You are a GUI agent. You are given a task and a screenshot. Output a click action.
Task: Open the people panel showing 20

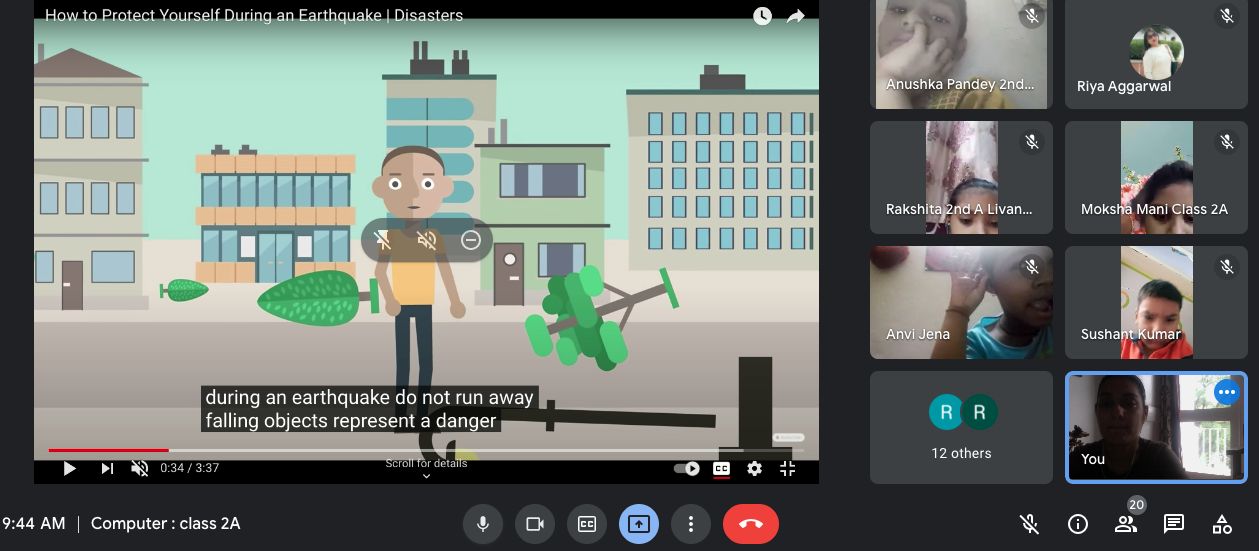[x=1126, y=524]
